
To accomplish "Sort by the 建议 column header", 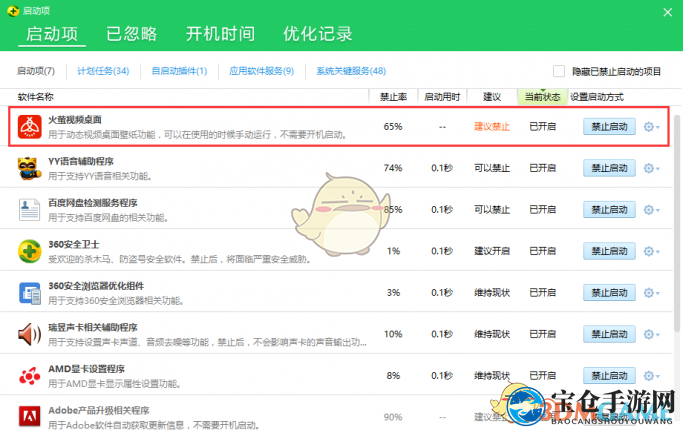I will click(492, 97).
